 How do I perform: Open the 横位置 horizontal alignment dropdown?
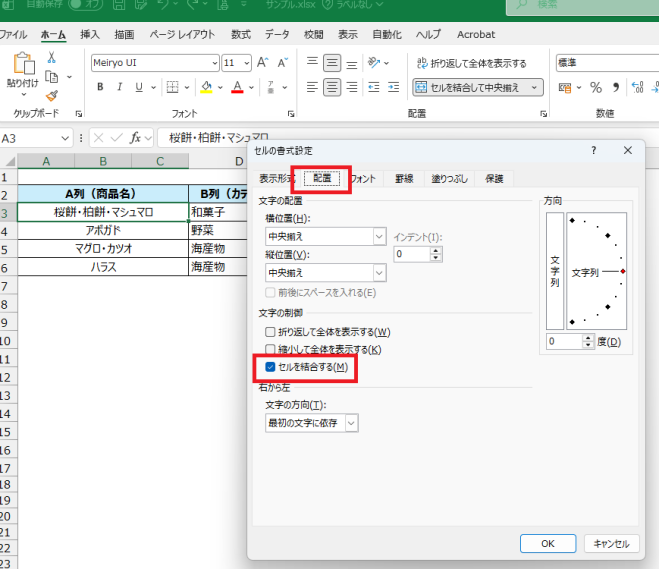click(x=378, y=237)
